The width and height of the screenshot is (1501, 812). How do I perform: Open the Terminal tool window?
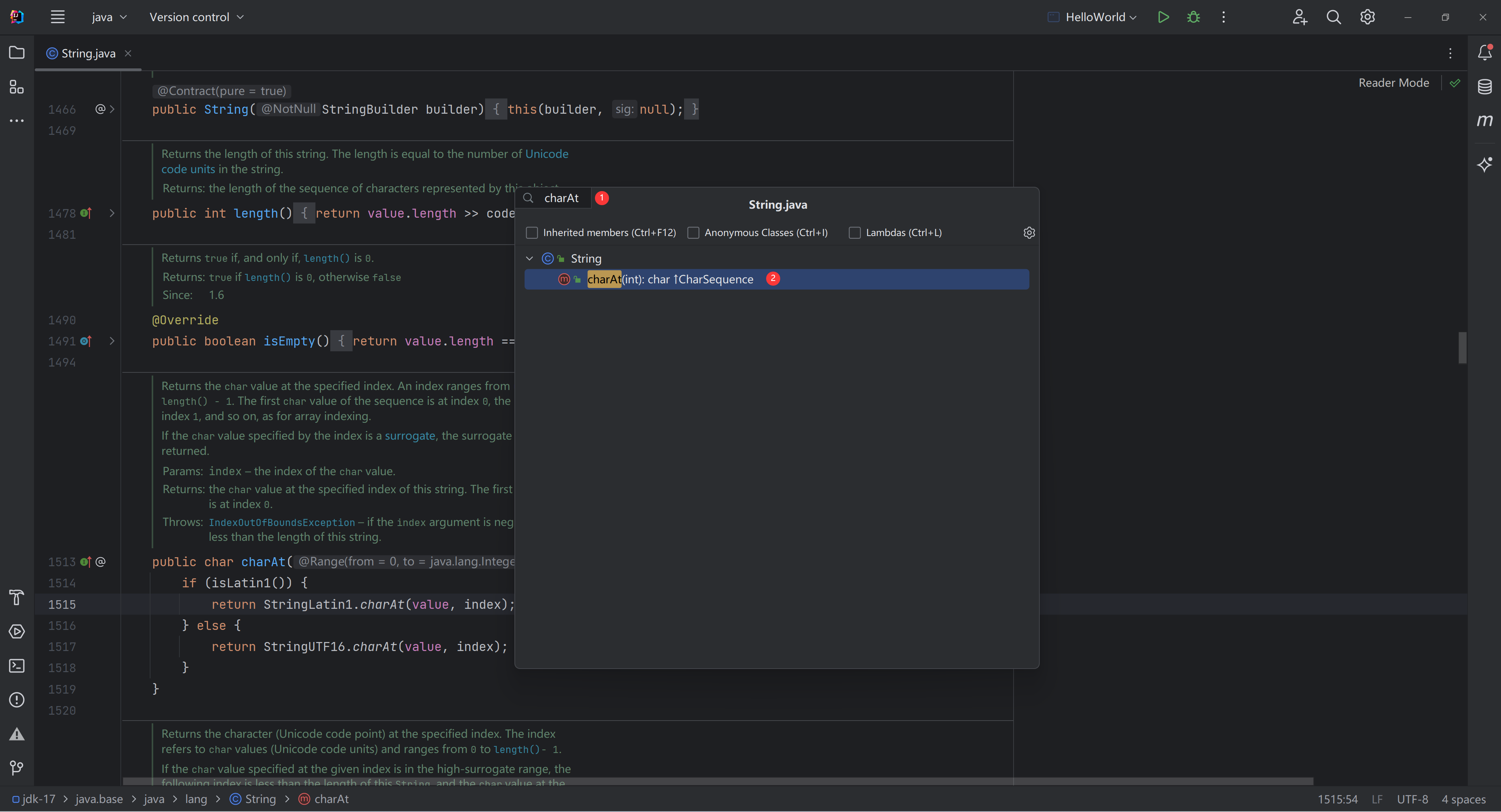17,665
